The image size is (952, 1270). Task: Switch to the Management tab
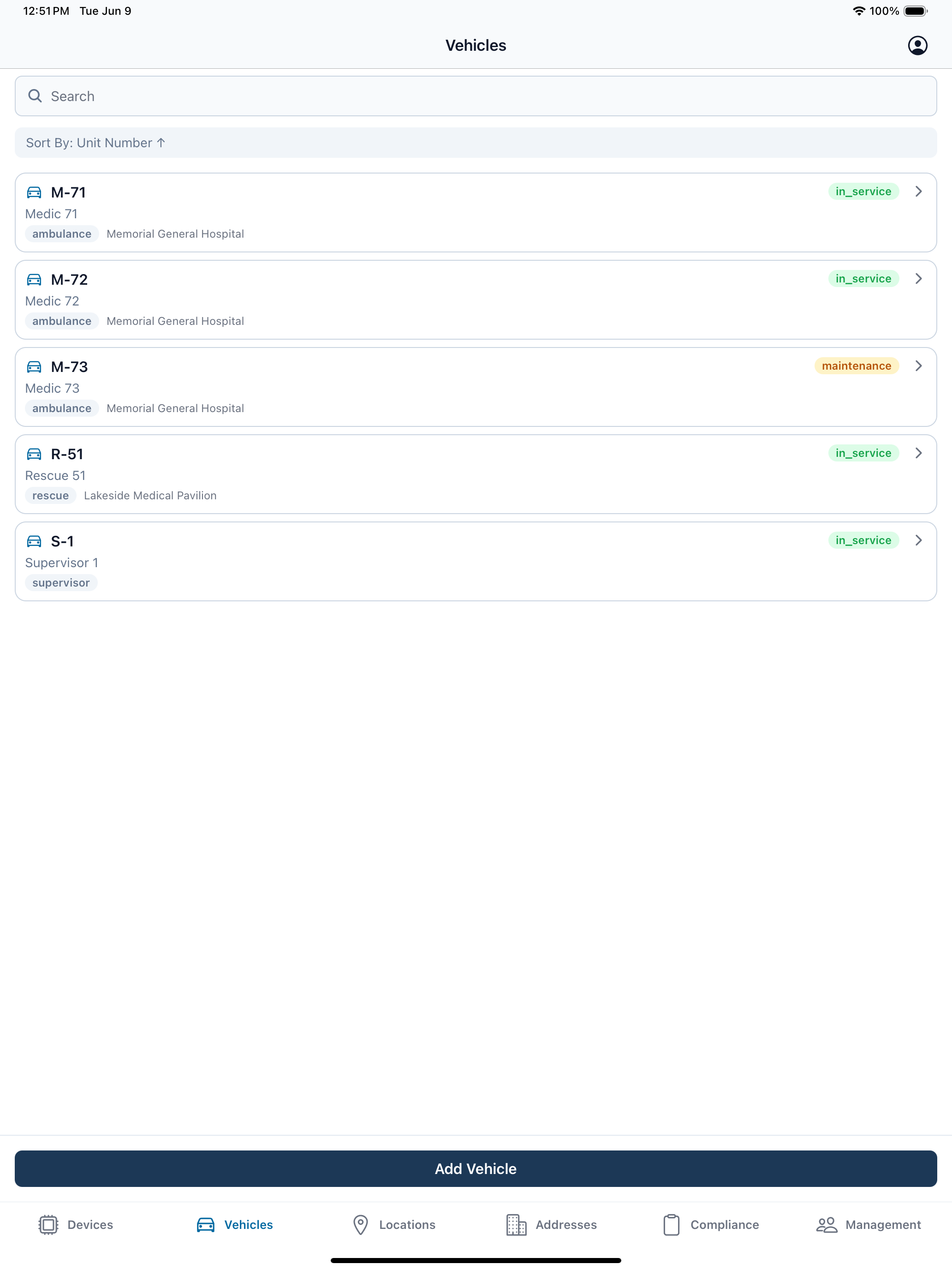click(868, 1225)
